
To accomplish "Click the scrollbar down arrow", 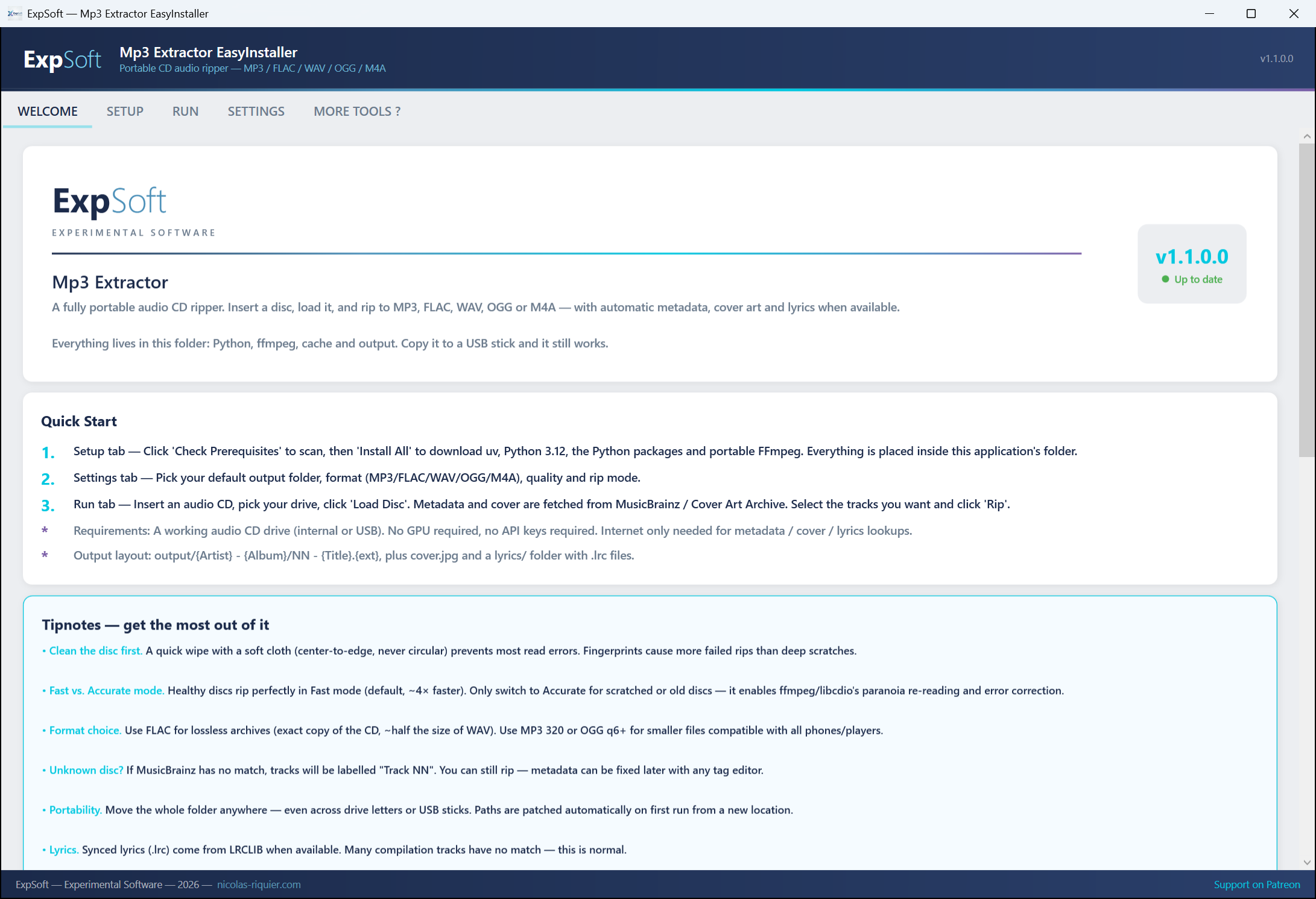I will coord(1307,862).
